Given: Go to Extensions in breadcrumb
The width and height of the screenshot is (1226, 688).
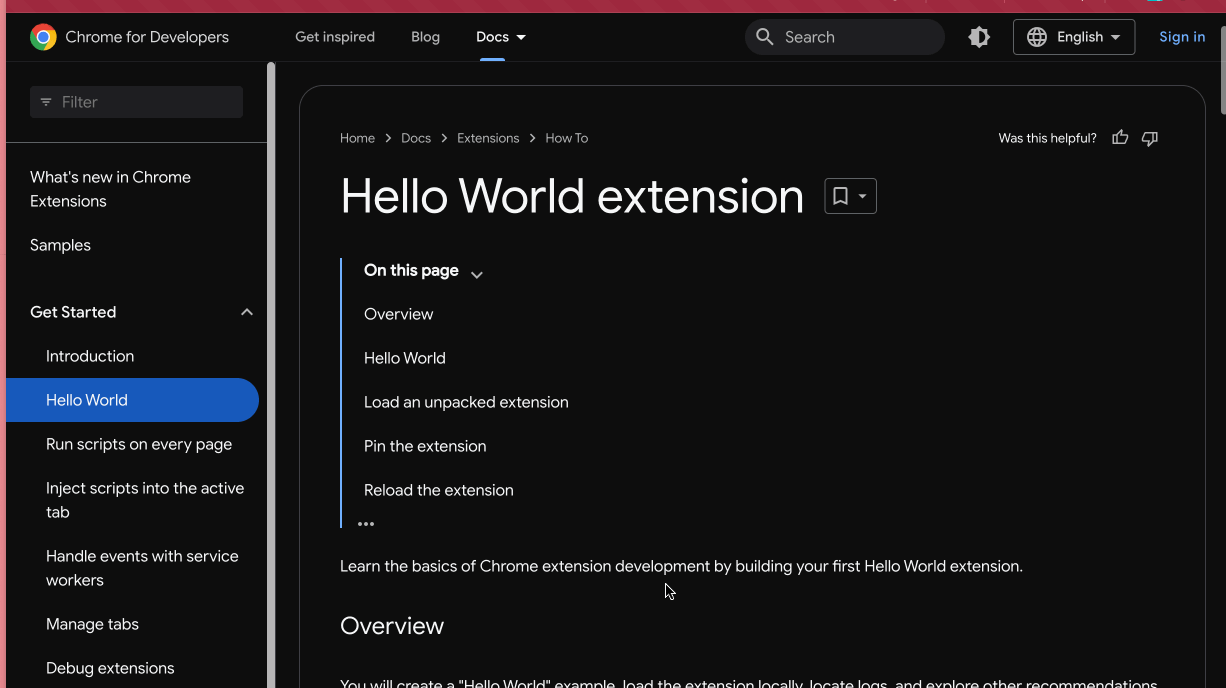Looking at the screenshot, I should click(488, 138).
